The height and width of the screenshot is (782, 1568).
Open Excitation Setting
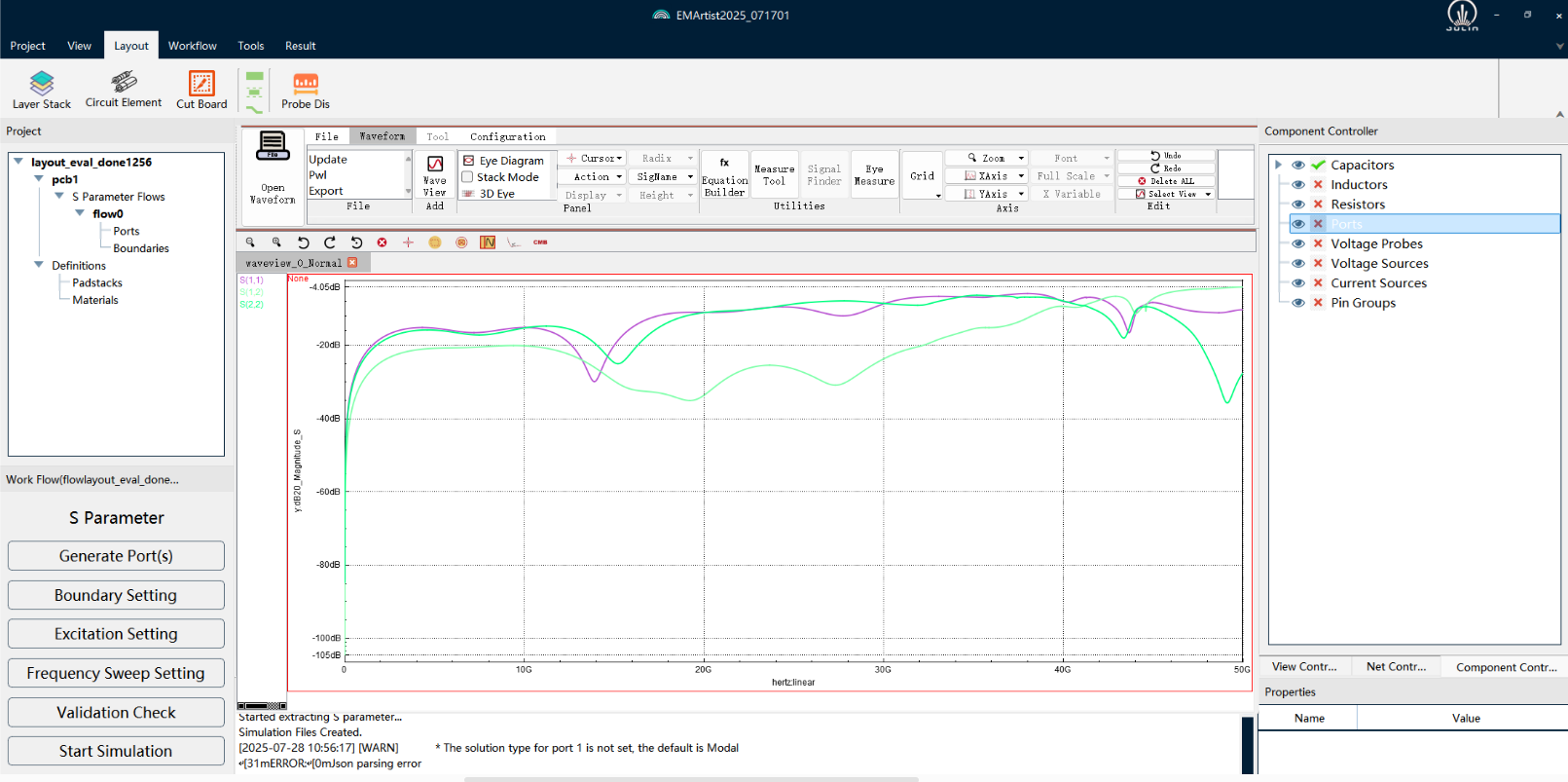pyautogui.click(x=116, y=634)
